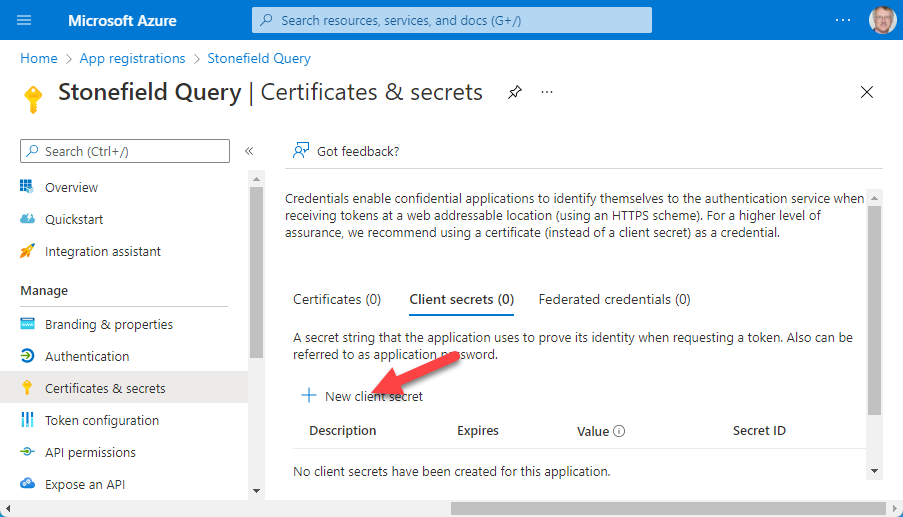Screen dimensions: 903x517
Task: Go to App registrations breadcrumb
Action: pos(132,59)
